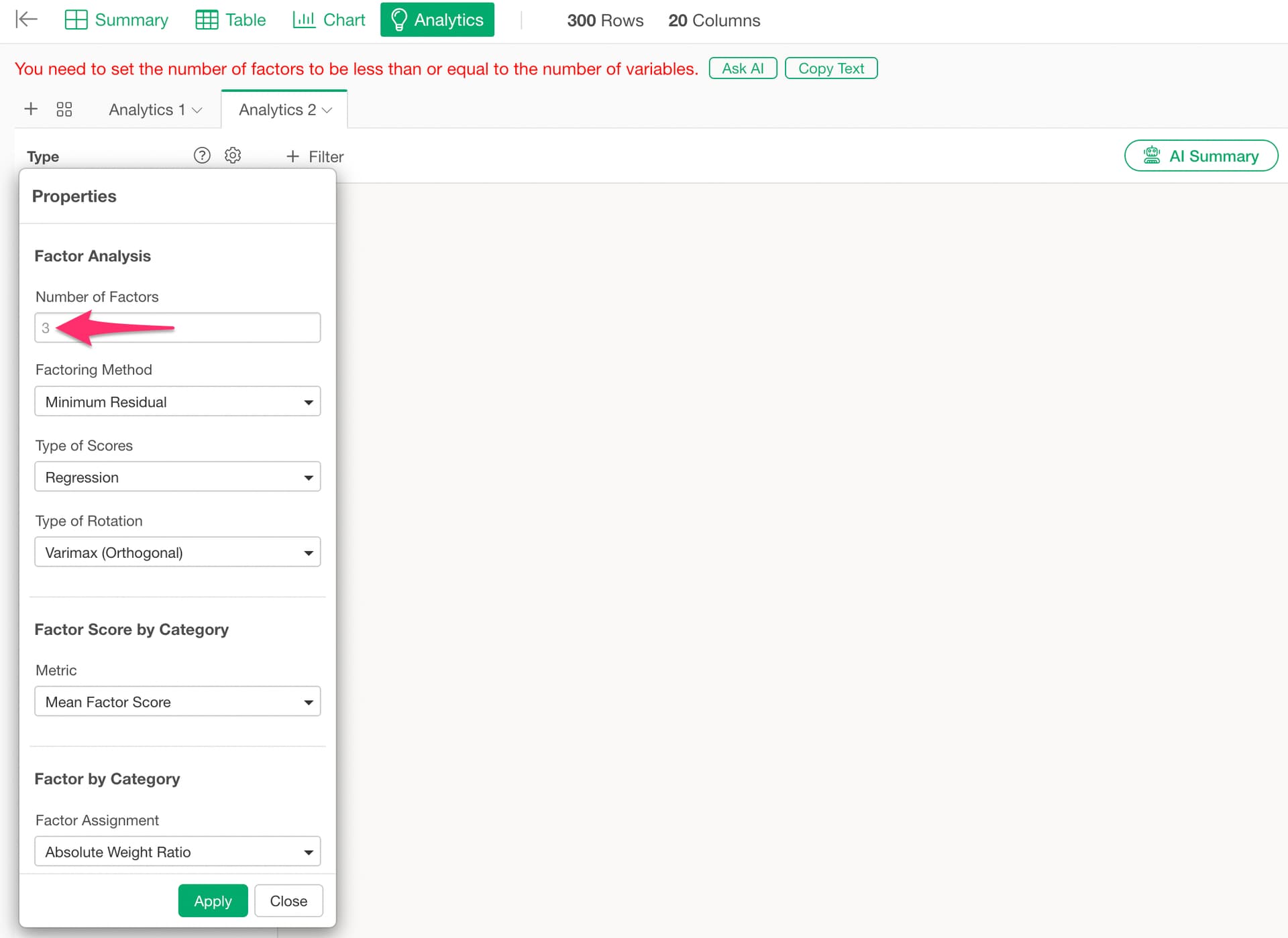Switch to the Chart view

[x=329, y=19]
